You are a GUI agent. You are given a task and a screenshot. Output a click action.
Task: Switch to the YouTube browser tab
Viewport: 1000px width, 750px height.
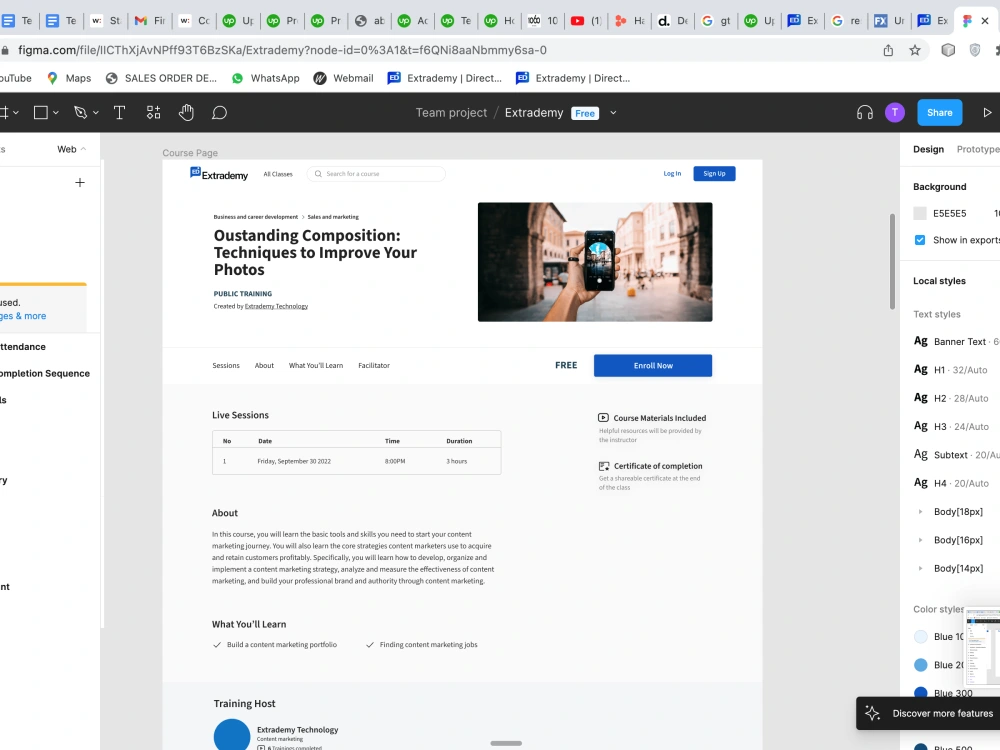coord(586,21)
